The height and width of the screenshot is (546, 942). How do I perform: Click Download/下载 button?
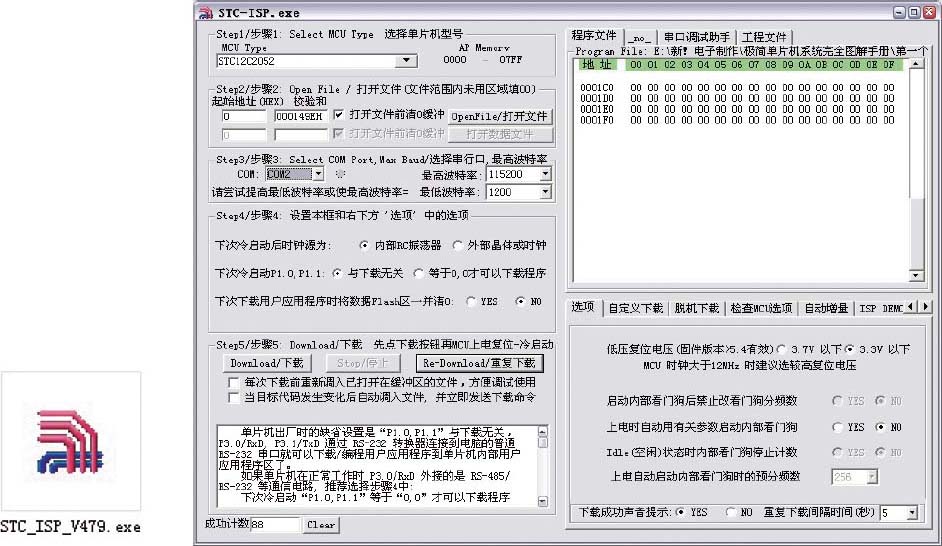click(x=267, y=363)
